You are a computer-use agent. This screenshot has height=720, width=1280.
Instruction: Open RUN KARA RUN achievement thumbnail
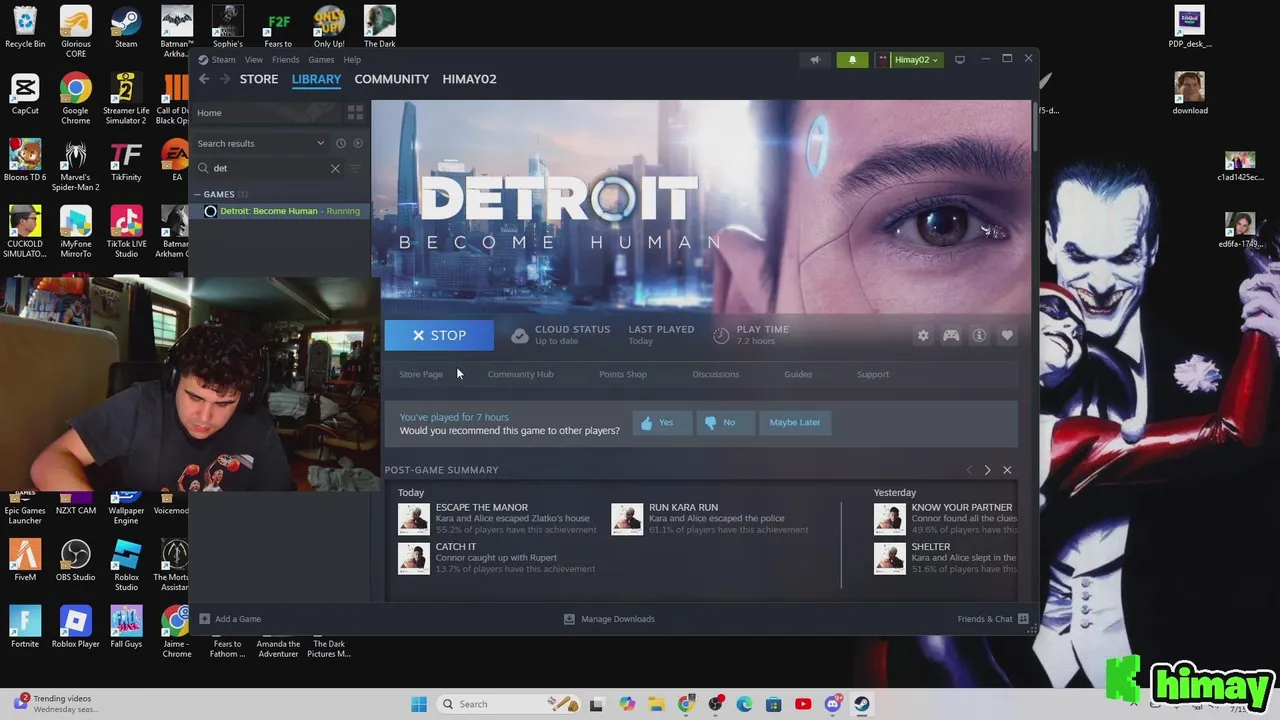(627, 519)
